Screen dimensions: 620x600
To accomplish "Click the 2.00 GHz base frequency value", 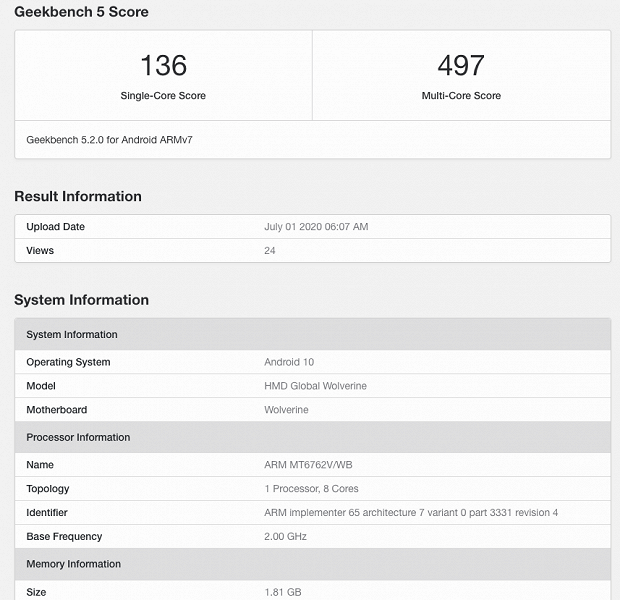I will [x=286, y=537].
